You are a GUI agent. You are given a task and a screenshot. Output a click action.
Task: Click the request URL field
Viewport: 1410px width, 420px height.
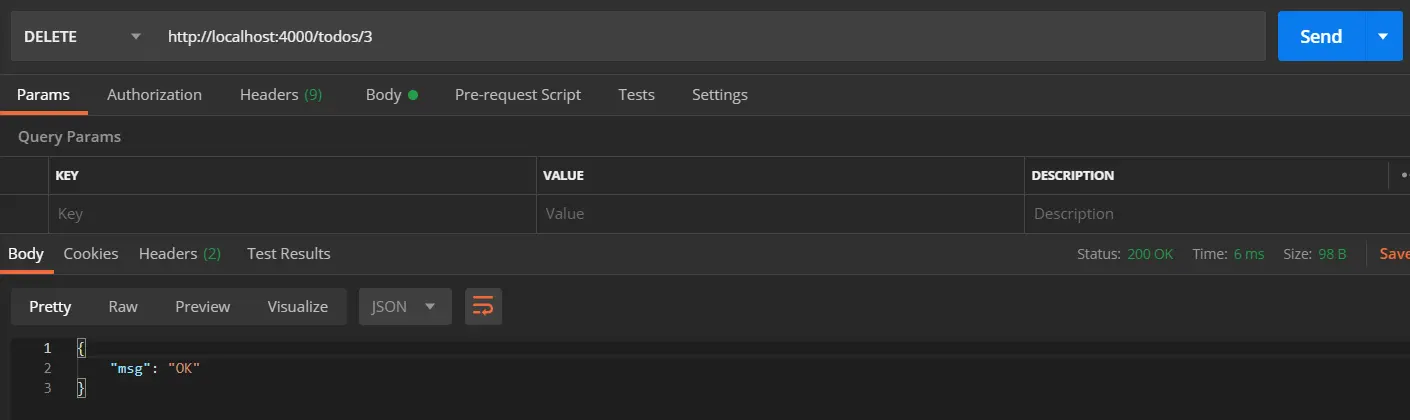coord(700,37)
